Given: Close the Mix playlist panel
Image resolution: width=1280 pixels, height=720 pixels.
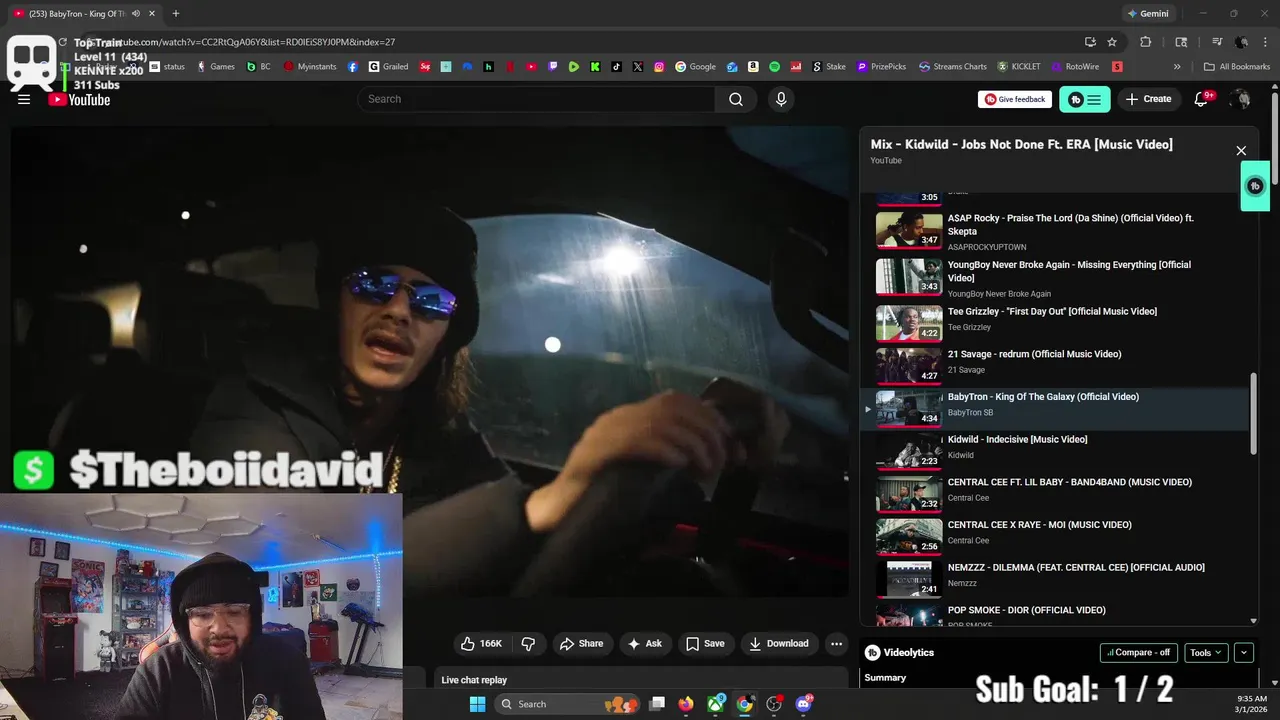Looking at the screenshot, I should 1241,151.
